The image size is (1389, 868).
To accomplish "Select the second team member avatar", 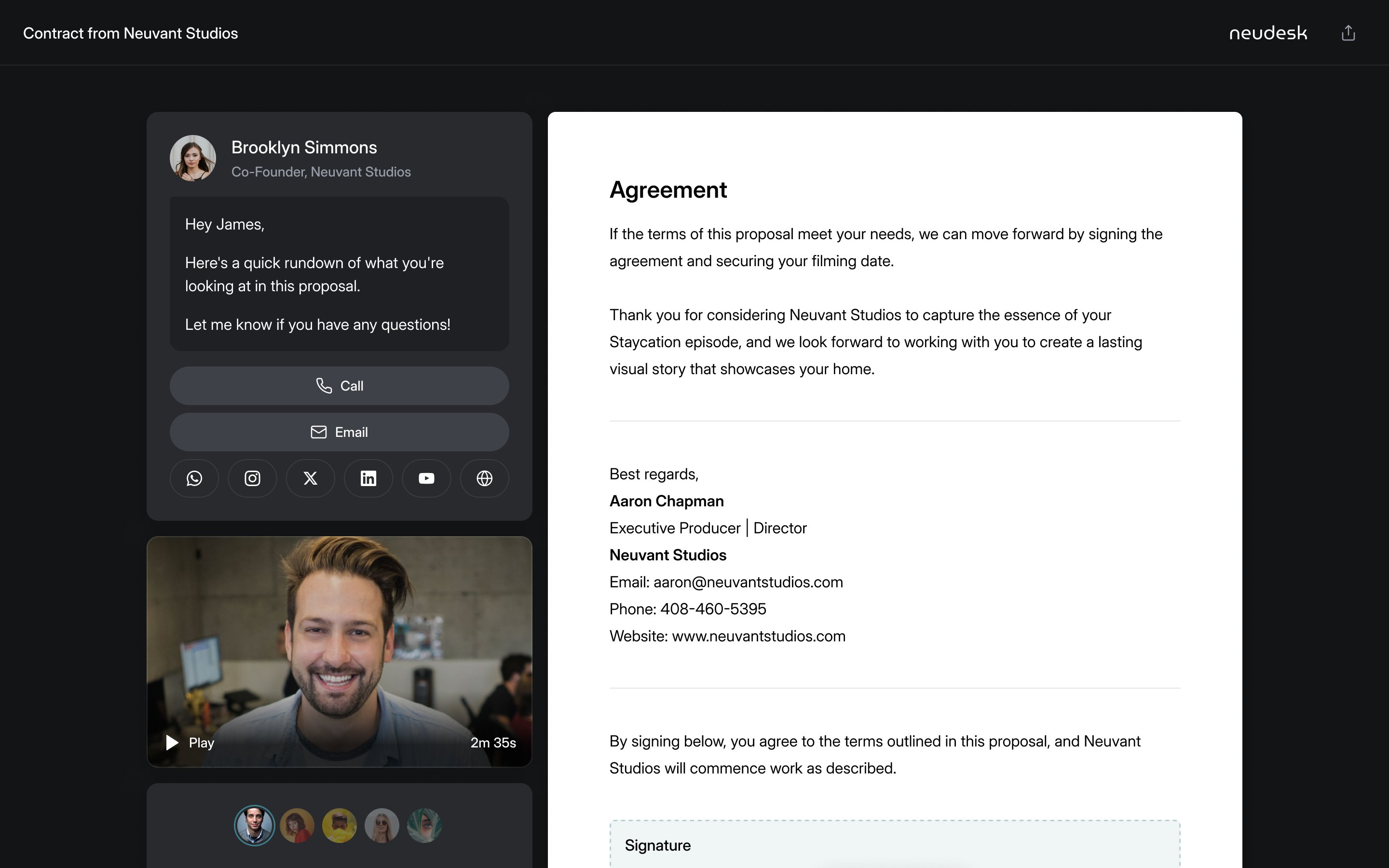I will [297, 826].
